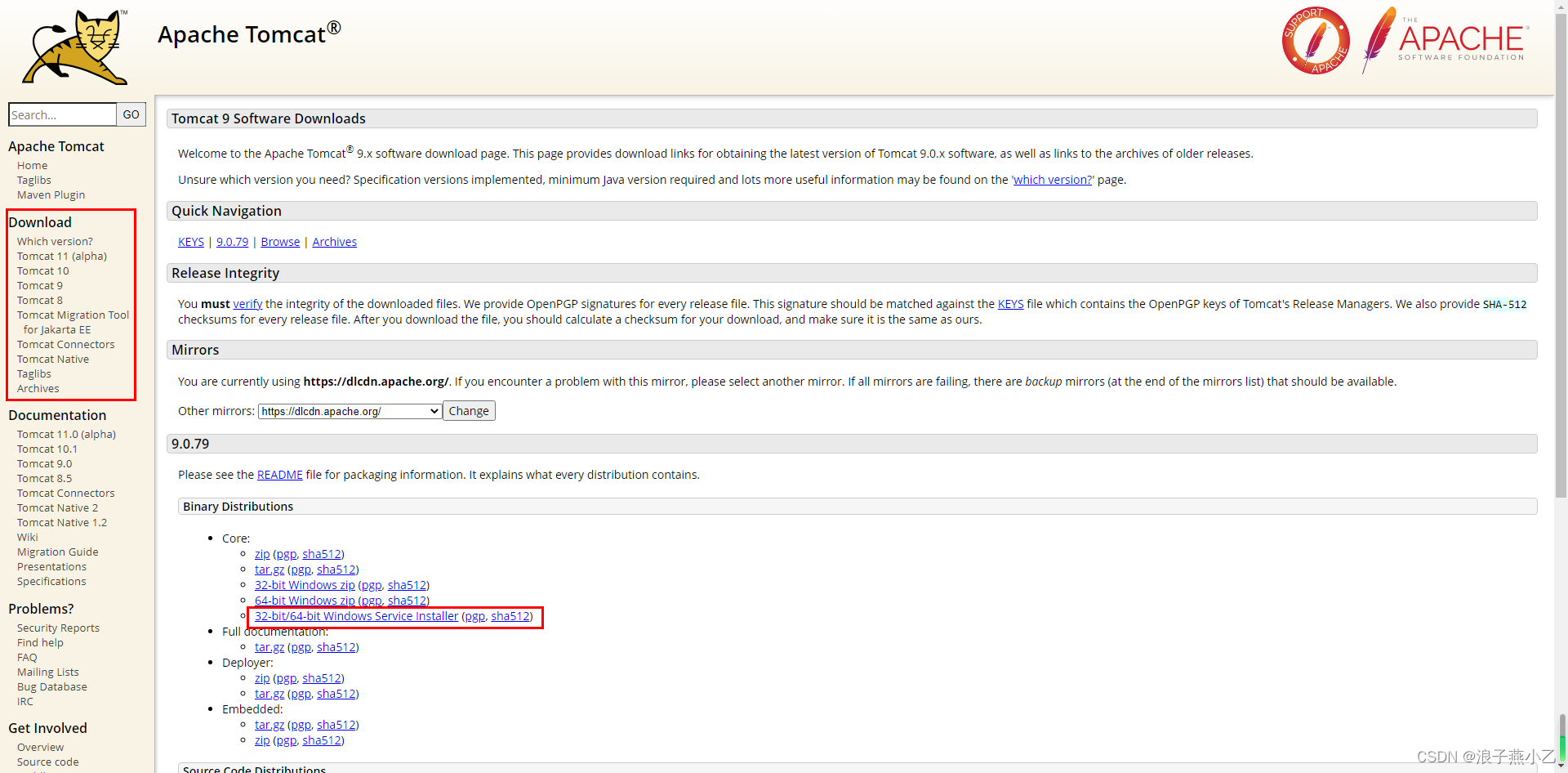
Task: Download the 64-bit Windows zip
Action: 305,601
